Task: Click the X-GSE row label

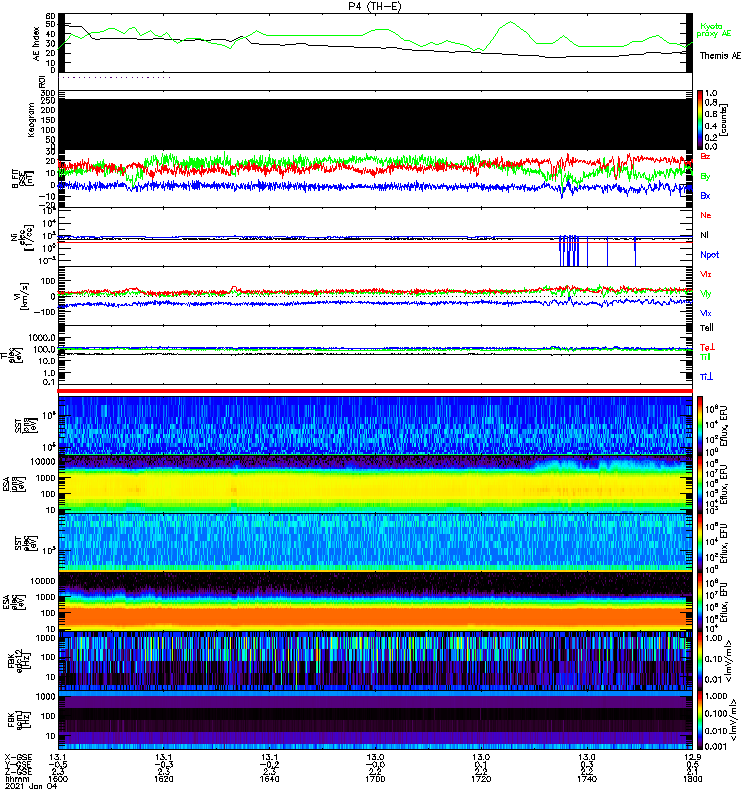Action: tap(18, 758)
